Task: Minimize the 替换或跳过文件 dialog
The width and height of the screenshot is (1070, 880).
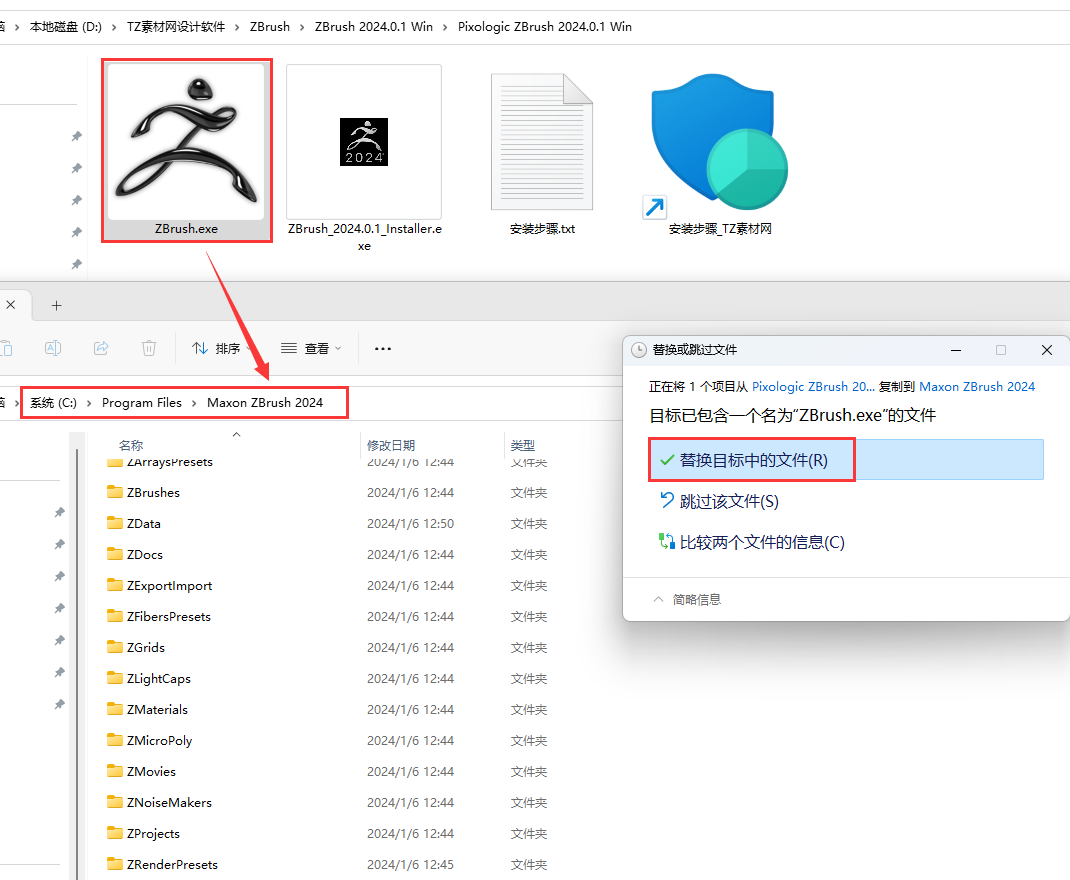Action: click(x=956, y=350)
